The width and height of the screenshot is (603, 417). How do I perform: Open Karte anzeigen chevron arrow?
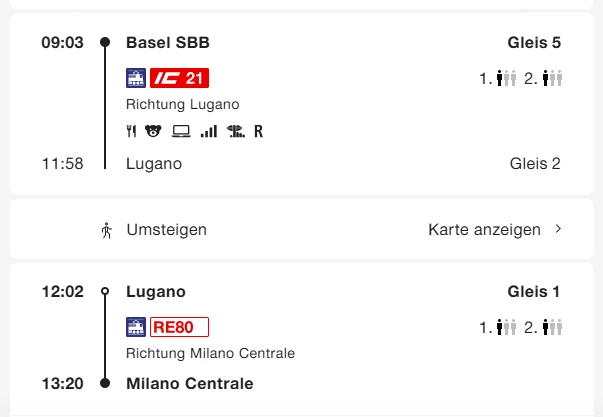tap(558, 229)
